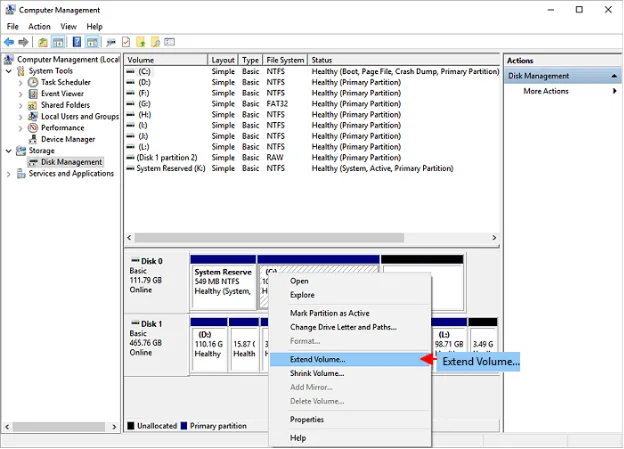This screenshot has width=624, height=449.
Task: Select the (L:) volume row in list
Action: coord(312,147)
